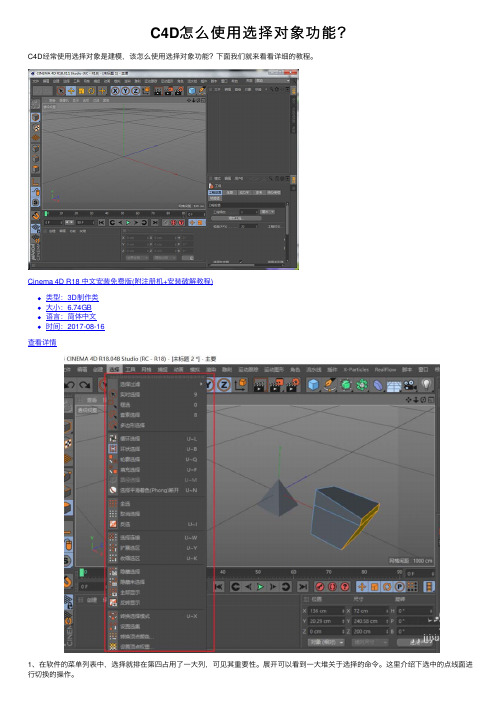
Task: Click light bulb icon in lower toolbar
Action: [x=426, y=385]
